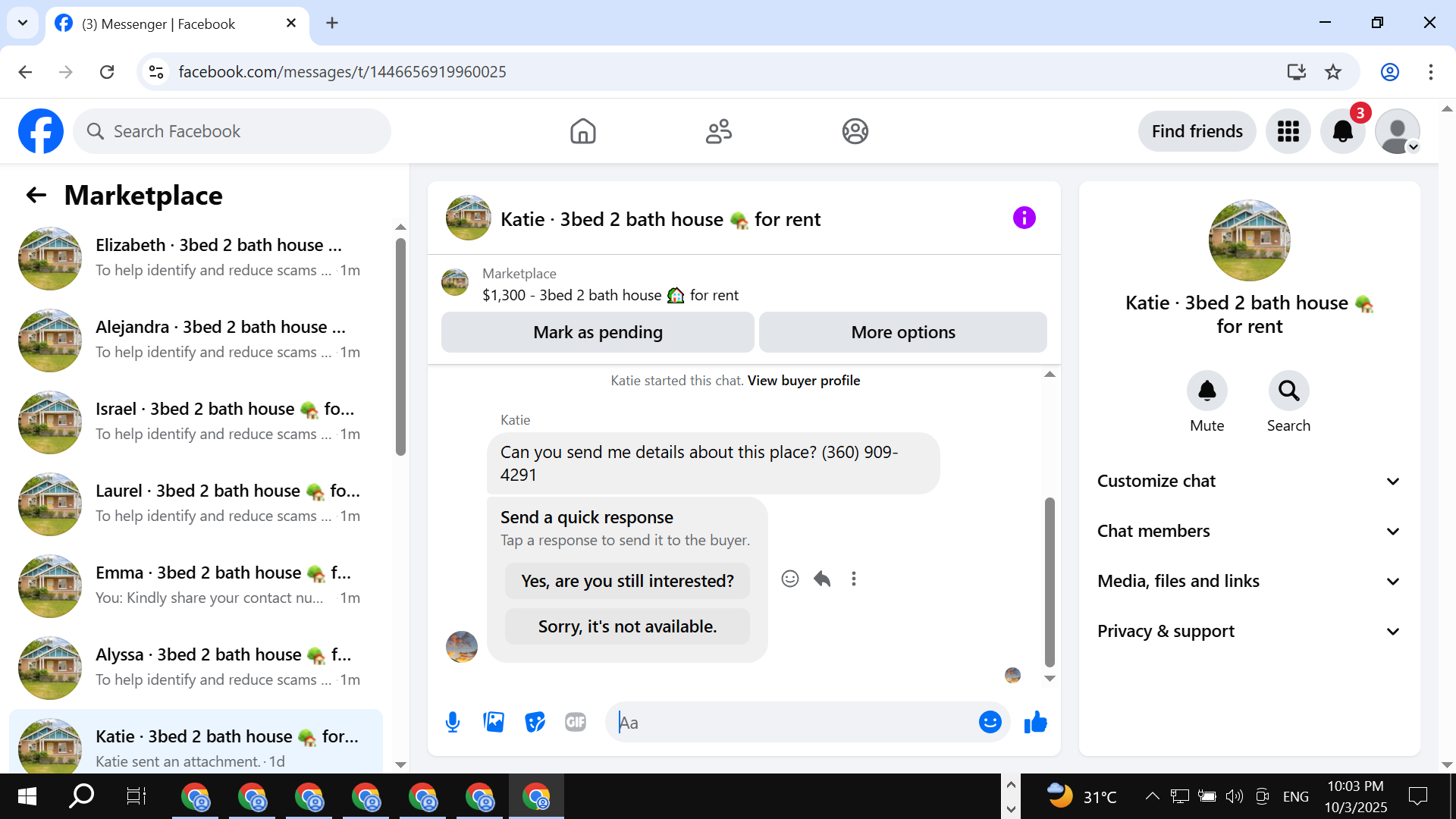
Task: Open Find friends
Action: pos(1197,131)
